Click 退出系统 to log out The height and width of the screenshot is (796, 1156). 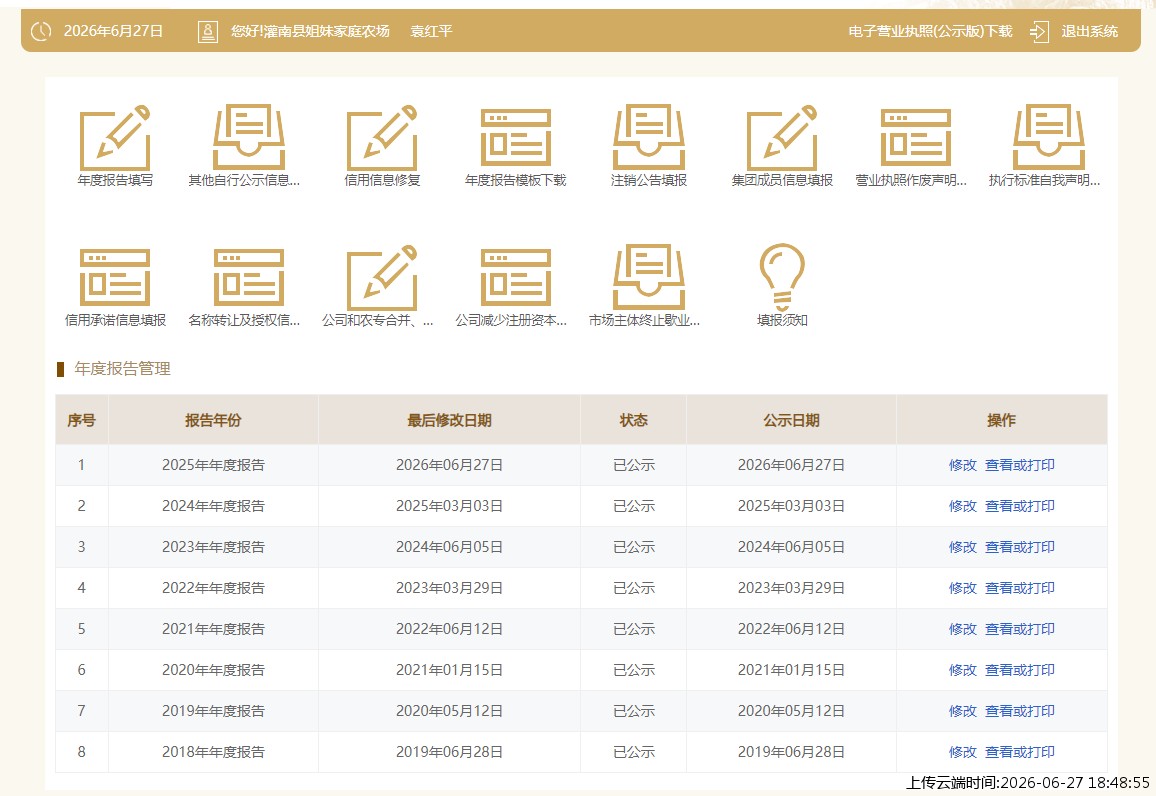click(x=1090, y=31)
